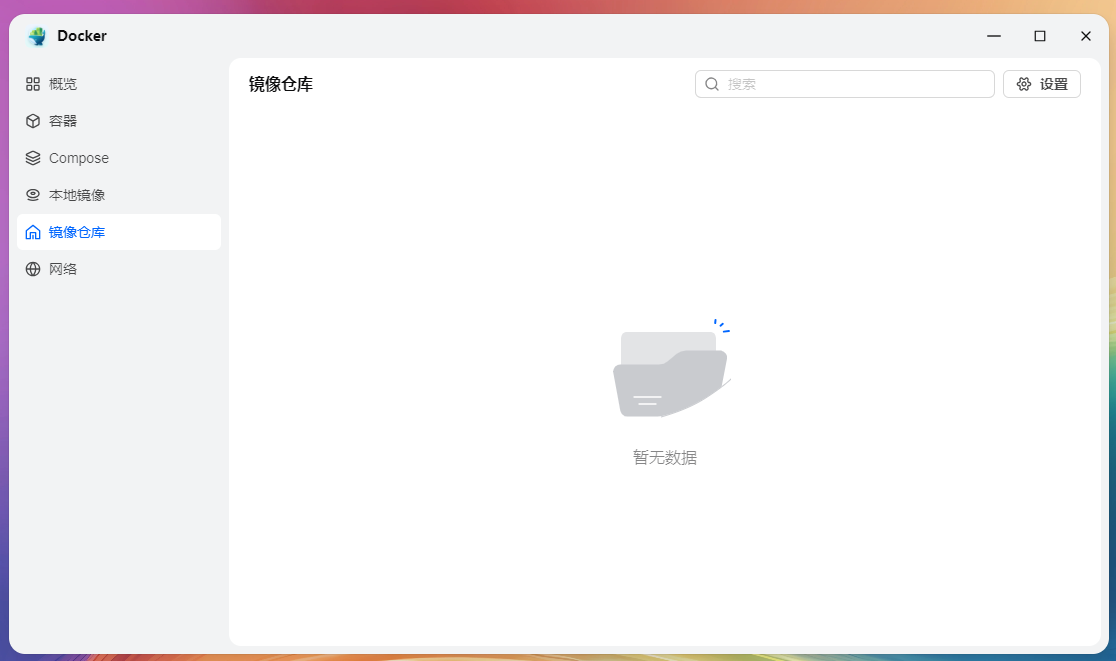Viewport: 1116px width, 661px height.
Task: Open the 设置 settings button
Action: coord(1041,84)
